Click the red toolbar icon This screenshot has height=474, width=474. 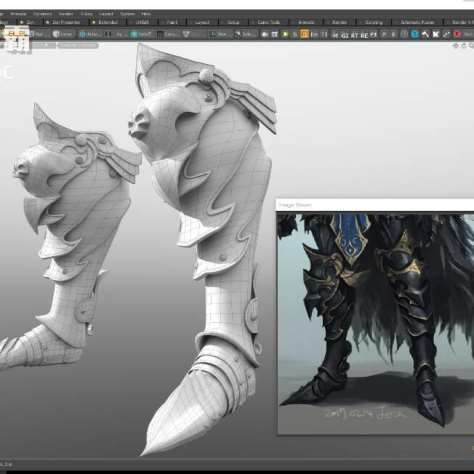point(457,34)
